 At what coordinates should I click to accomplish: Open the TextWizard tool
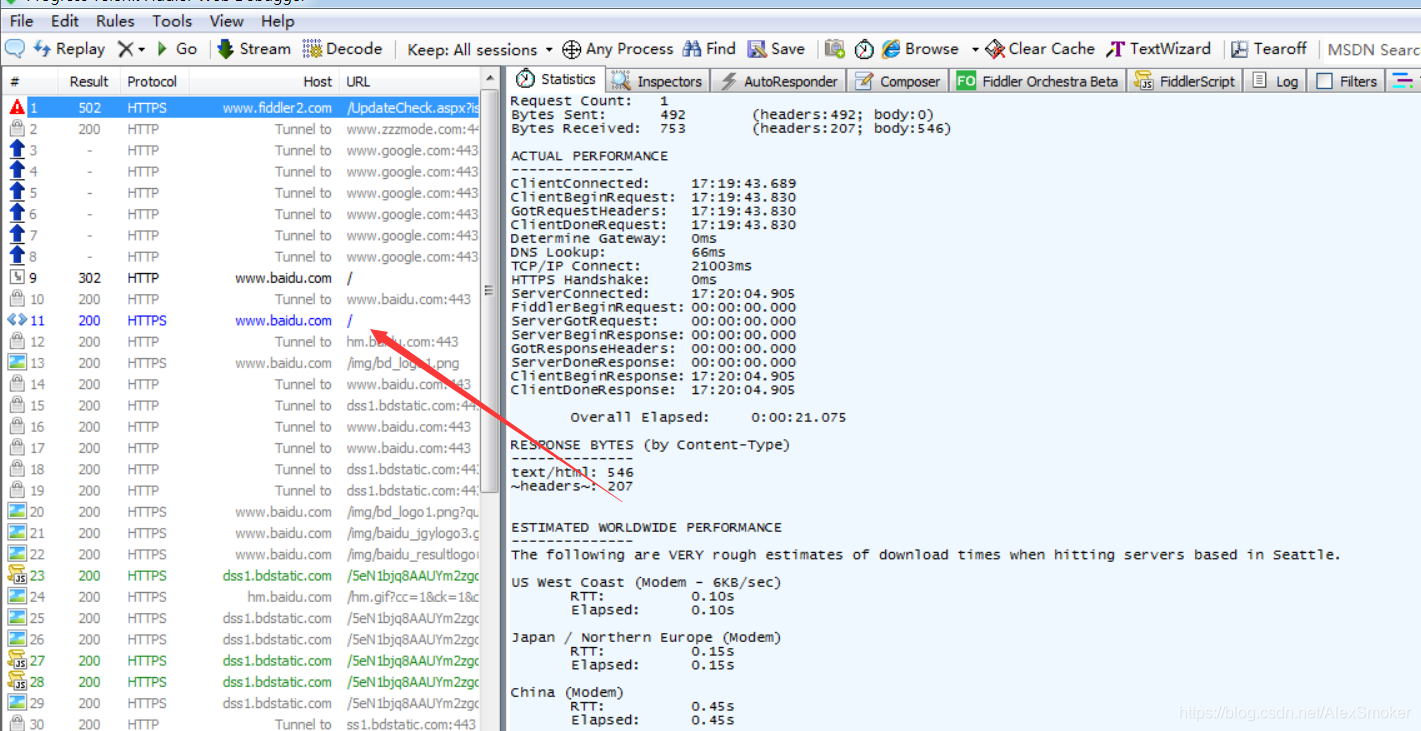(1158, 48)
